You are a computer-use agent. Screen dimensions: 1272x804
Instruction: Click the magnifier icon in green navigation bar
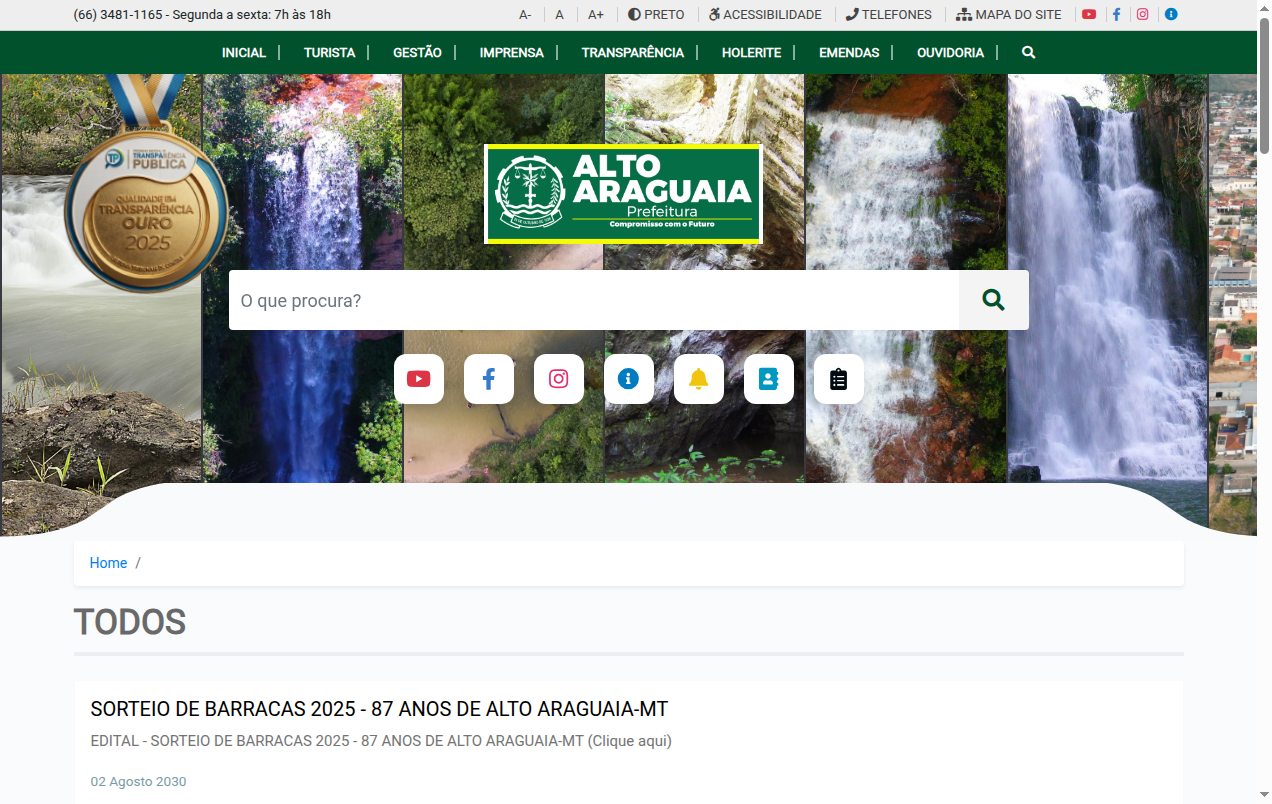point(1029,52)
